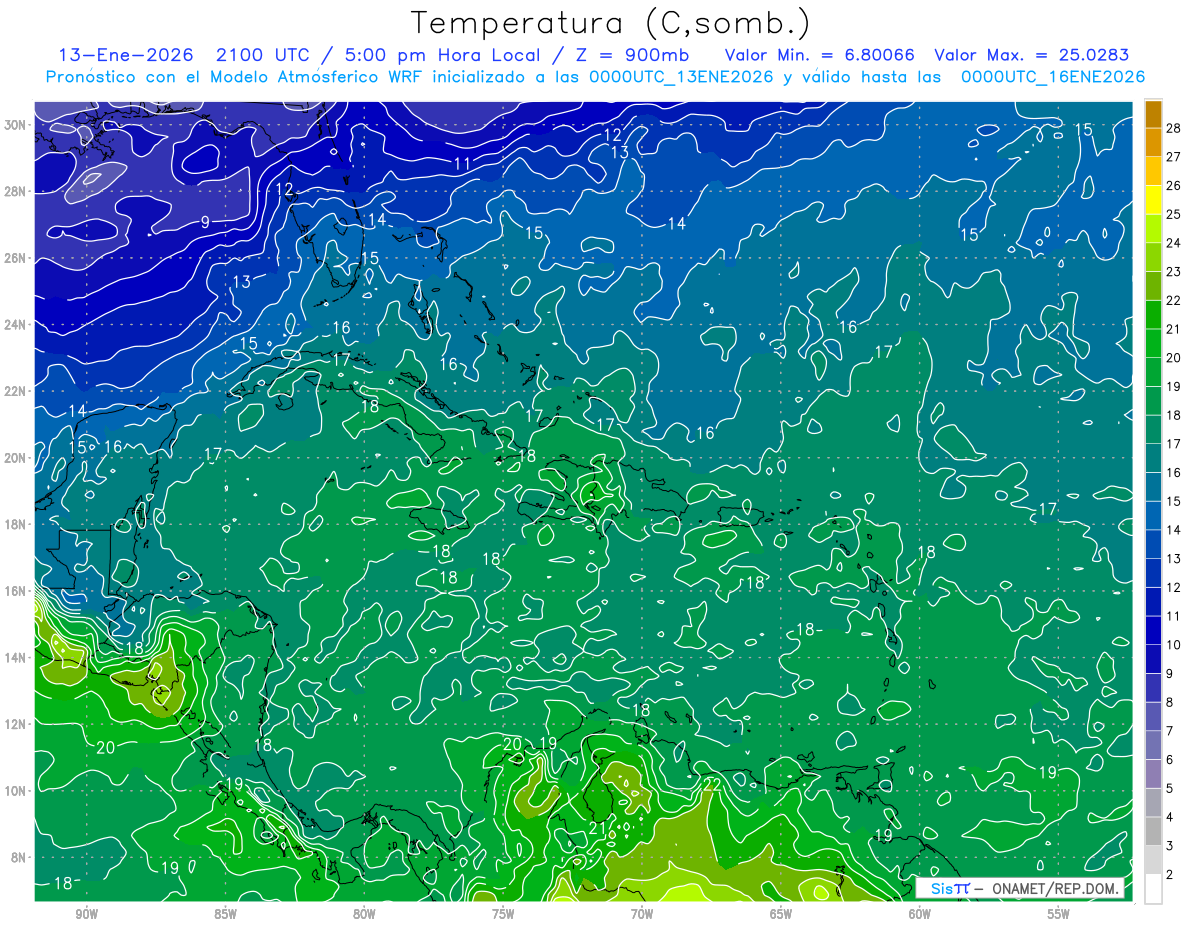Viewport: 1200px width, 927px height.
Task: Click the longitude label '80W'
Action: [x=364, y=914]
